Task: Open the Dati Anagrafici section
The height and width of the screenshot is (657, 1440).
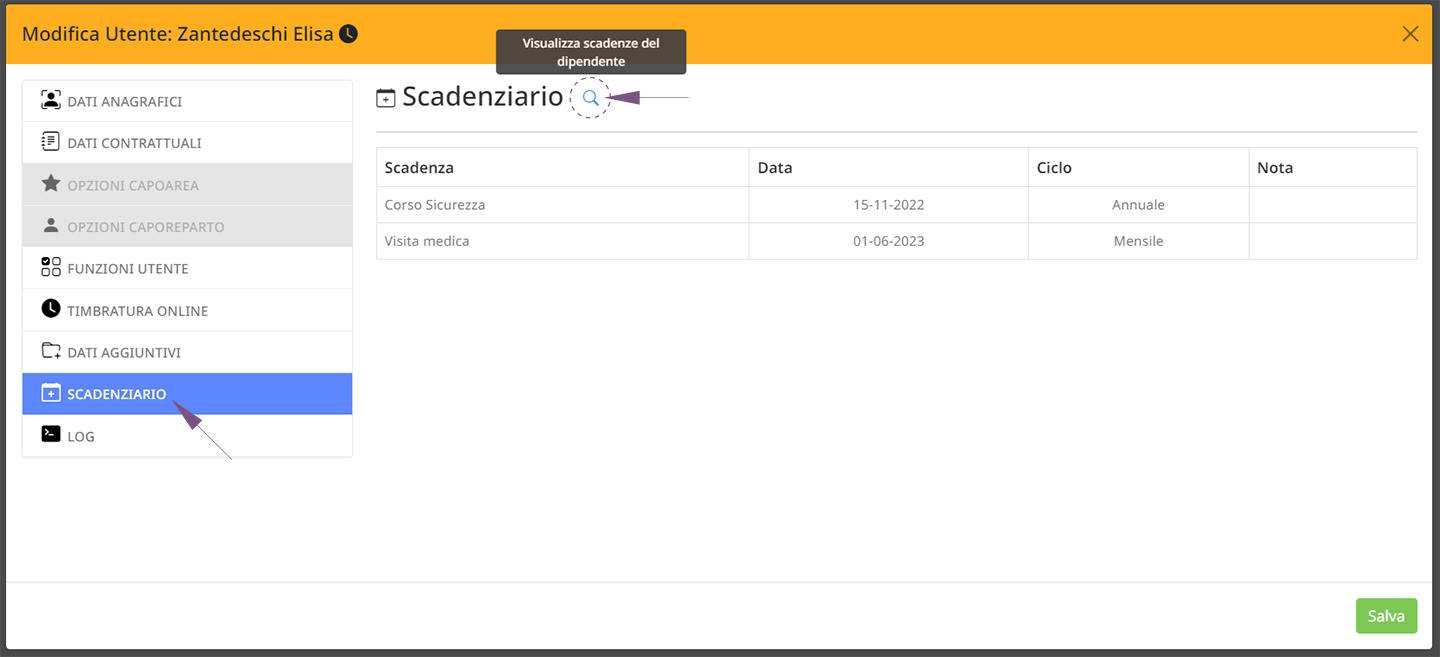Action: (188, 101)
